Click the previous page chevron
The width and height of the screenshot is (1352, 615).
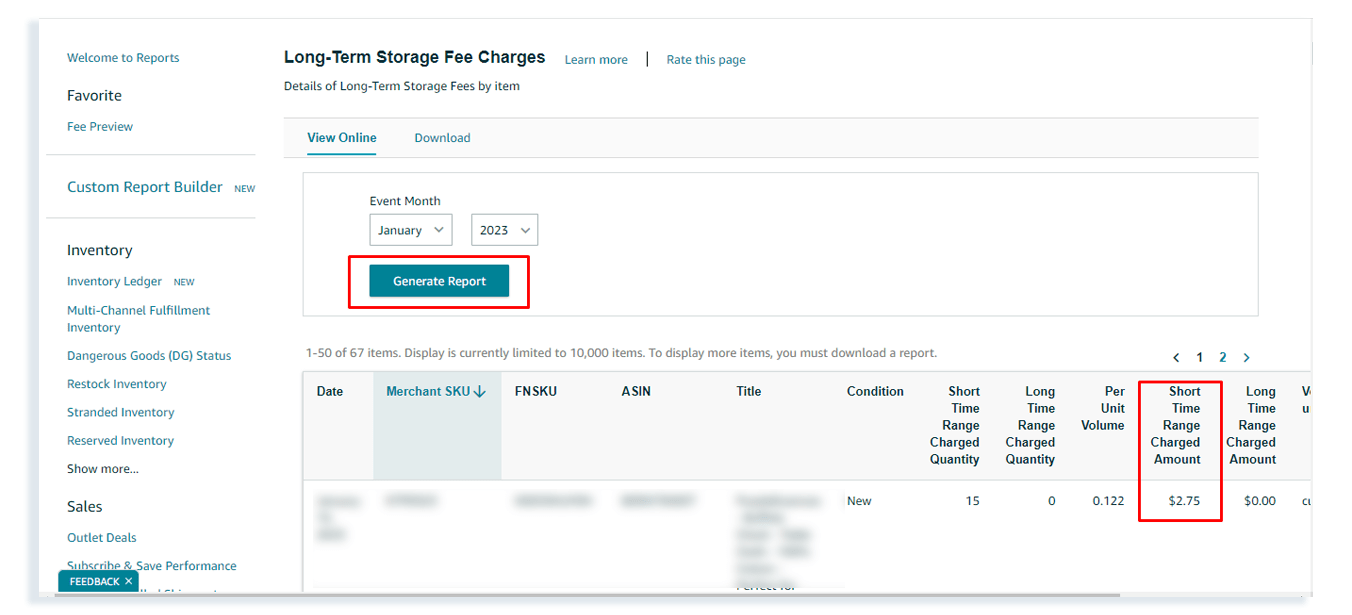click(x=1176, y=357)
